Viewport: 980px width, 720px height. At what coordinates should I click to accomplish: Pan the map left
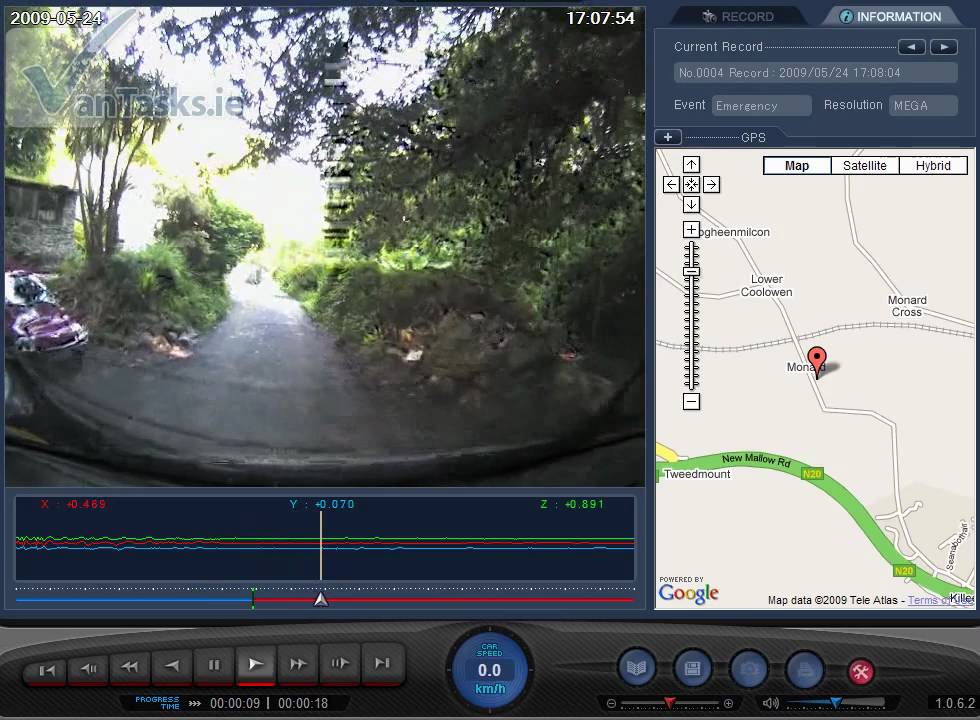point(671,184)
